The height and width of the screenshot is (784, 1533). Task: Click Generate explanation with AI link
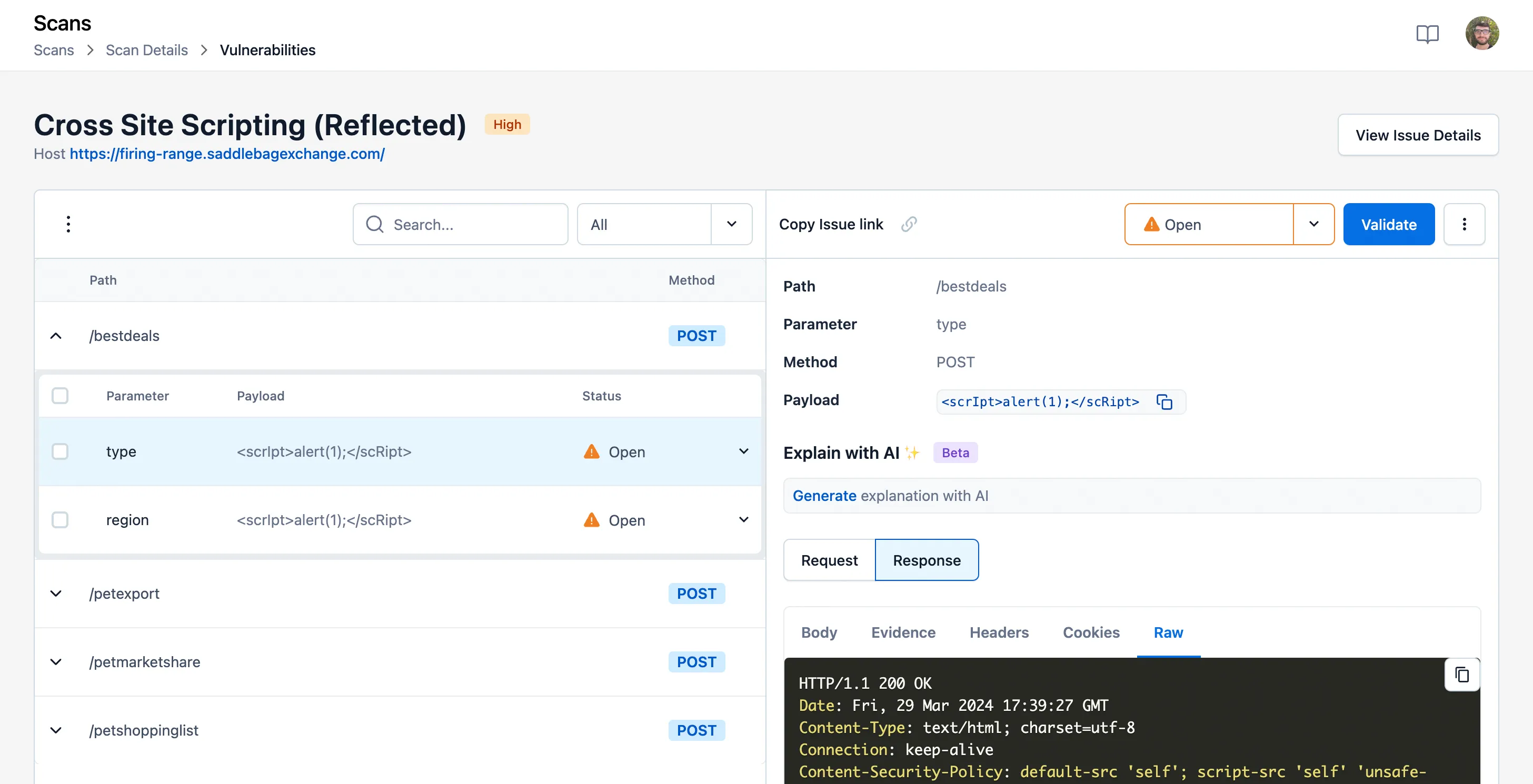(x=824, y=496)
